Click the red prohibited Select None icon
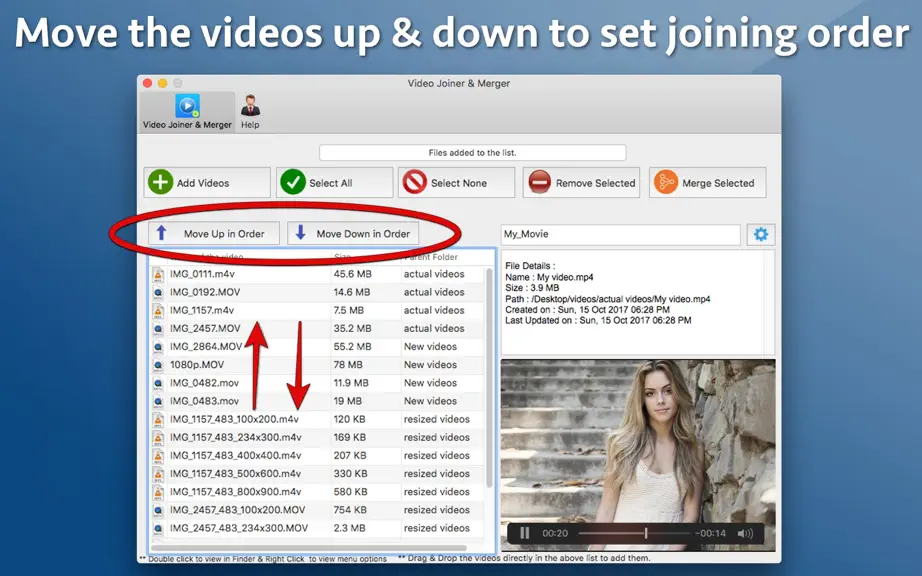This screenshot has height=576, width=922. (x=415, y=182)
